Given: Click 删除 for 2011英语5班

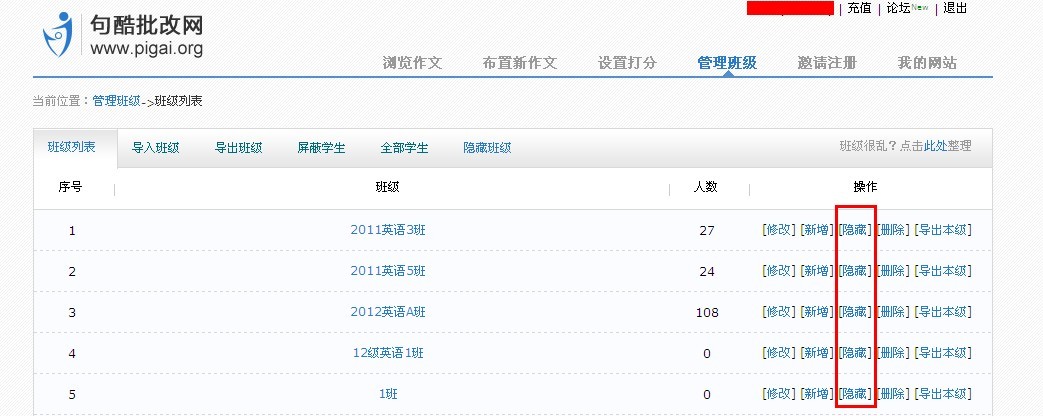Looking at the screenshot, I should pos(893,270).
